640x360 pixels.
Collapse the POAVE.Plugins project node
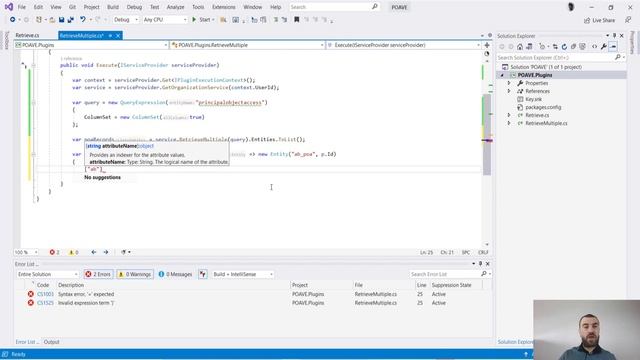(502, 75)
